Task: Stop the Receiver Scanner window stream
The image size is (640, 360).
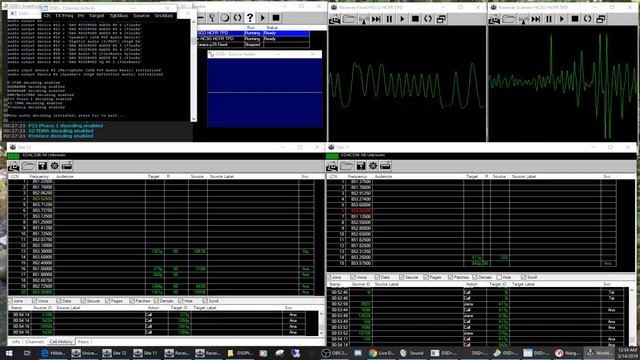Action: [575, 19]
